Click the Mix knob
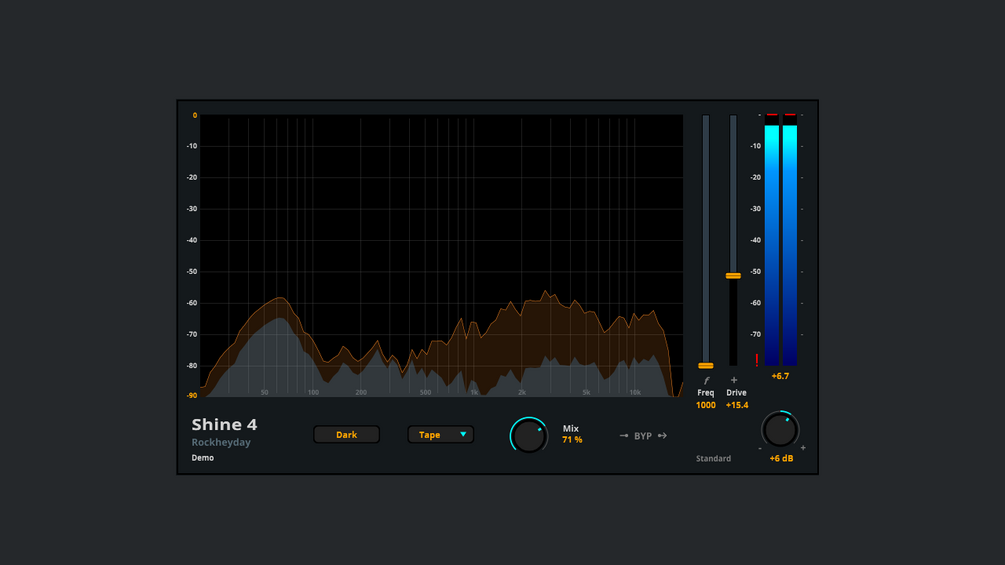 (x=529, y=436)
